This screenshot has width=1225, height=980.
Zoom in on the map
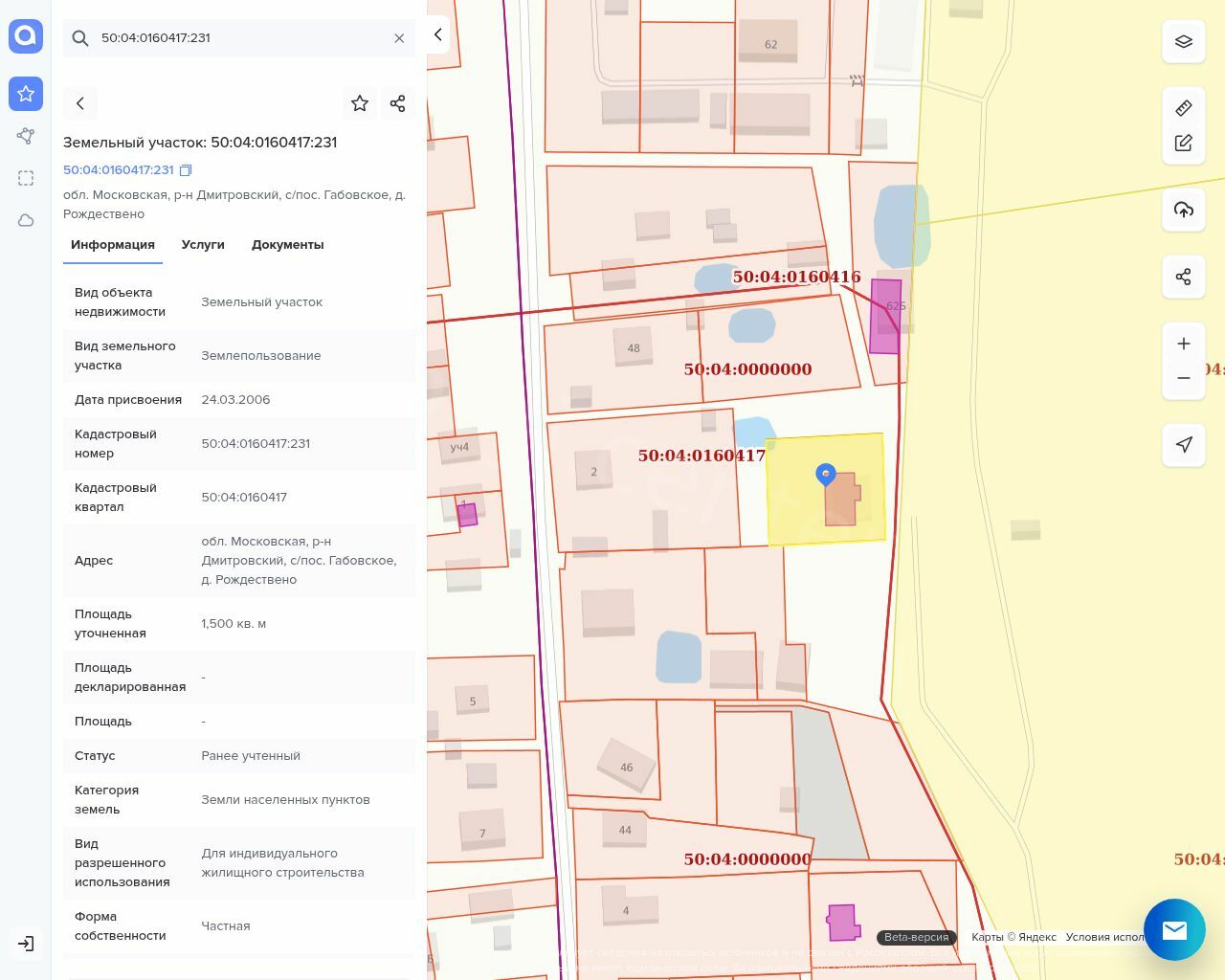pos(1183,344)
